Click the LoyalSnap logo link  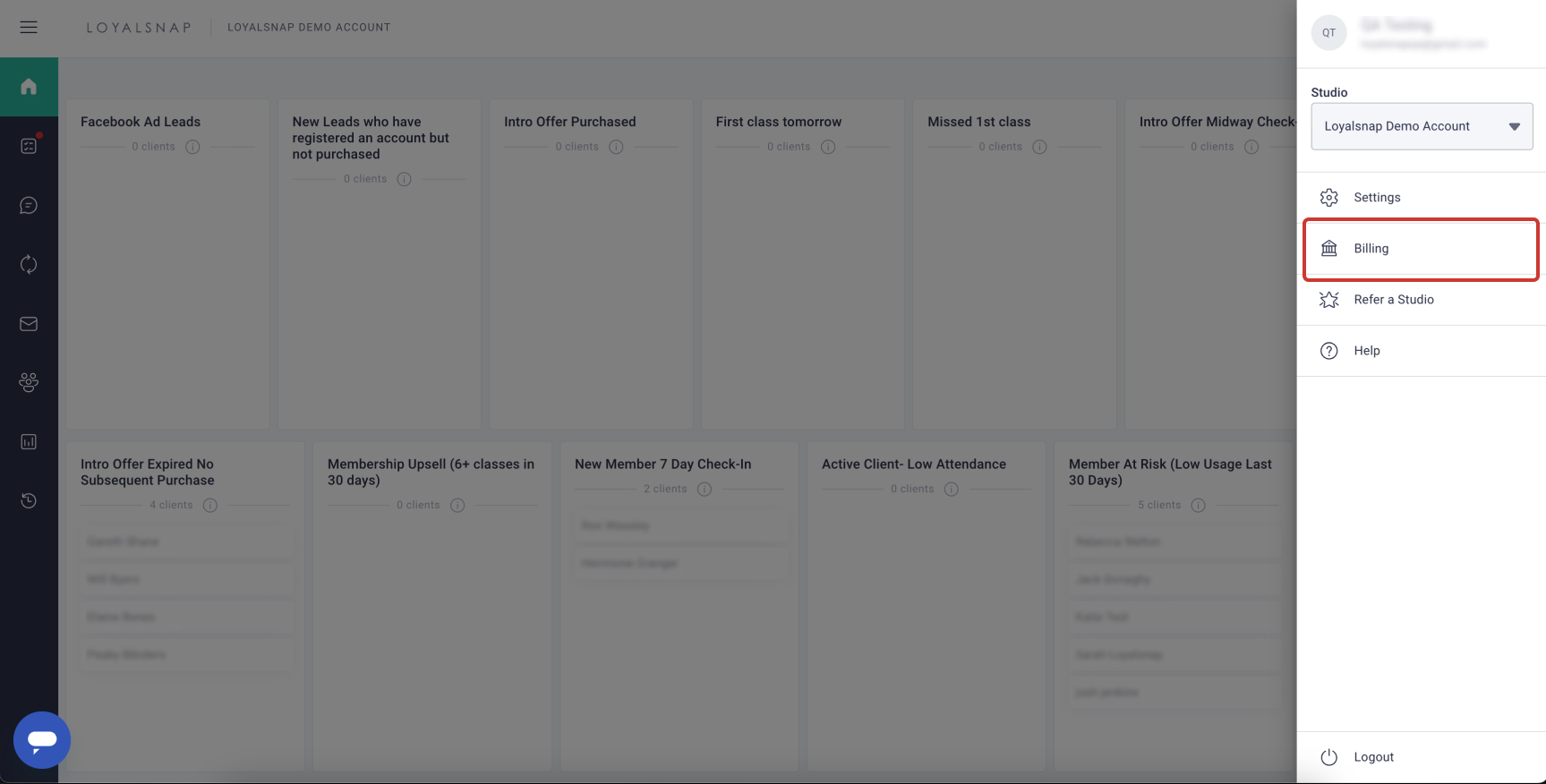click(x=139, y=28)
